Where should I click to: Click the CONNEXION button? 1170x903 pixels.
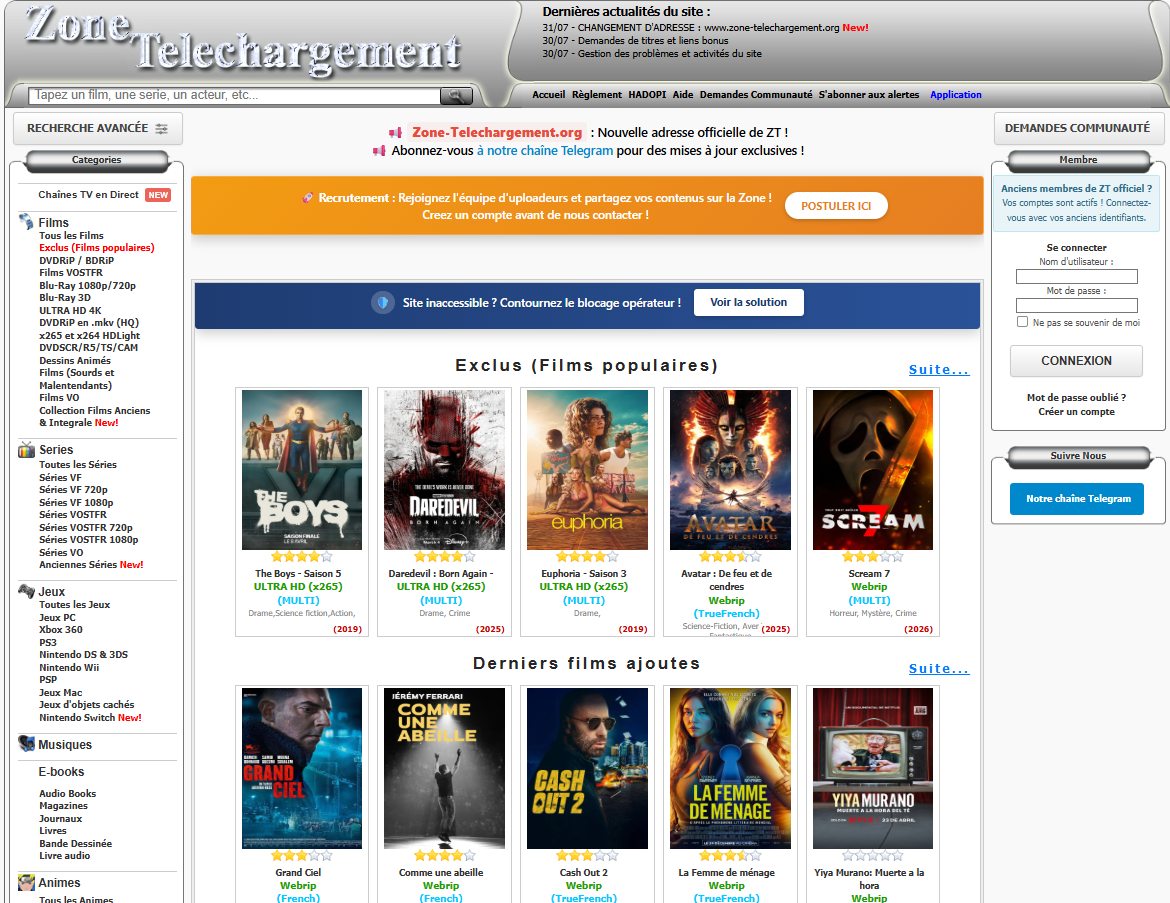[1076, 361]
